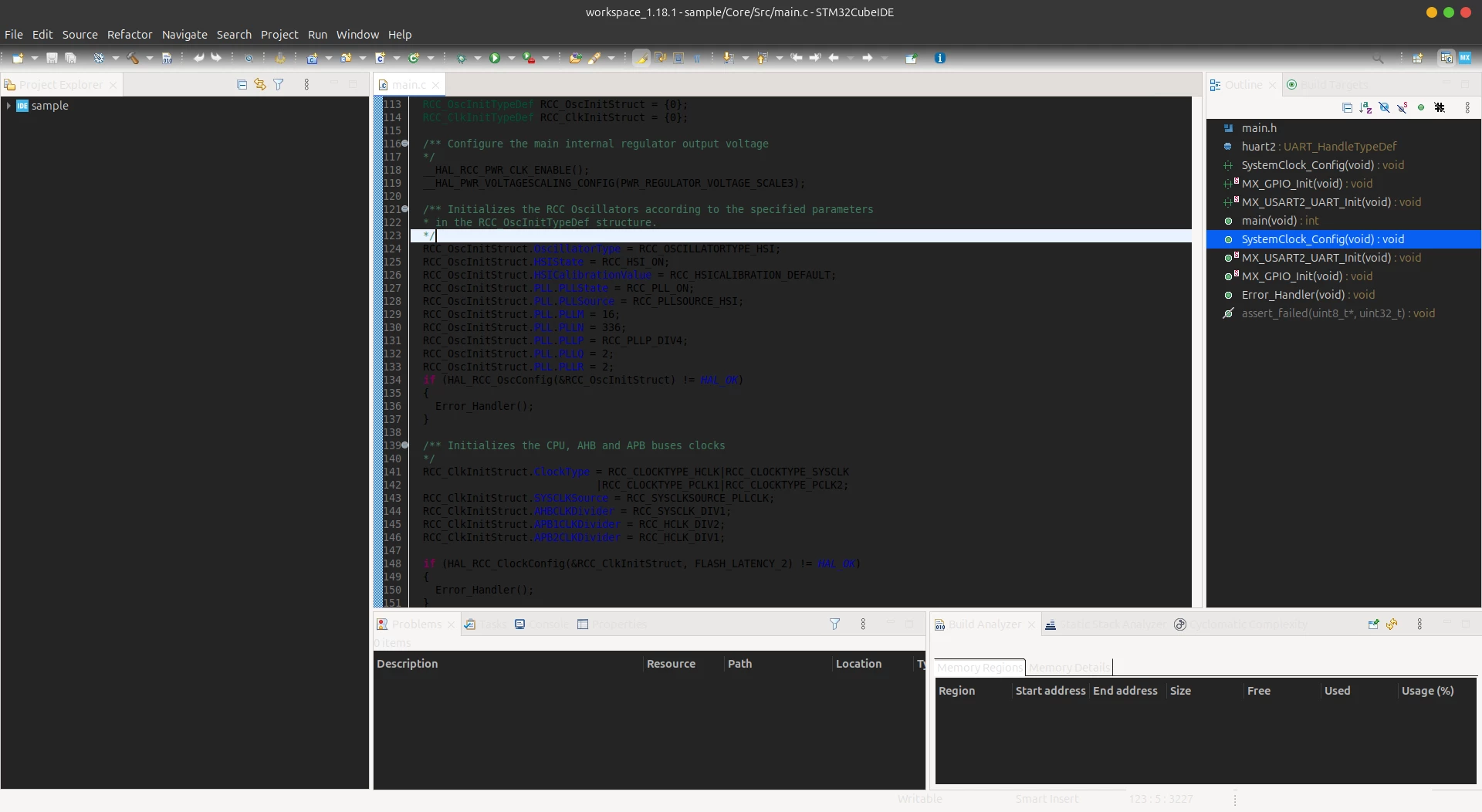Open Next Annotation dropdown arrow
This screenshot has width=1482, height=812.
click(x=745, y=58)
